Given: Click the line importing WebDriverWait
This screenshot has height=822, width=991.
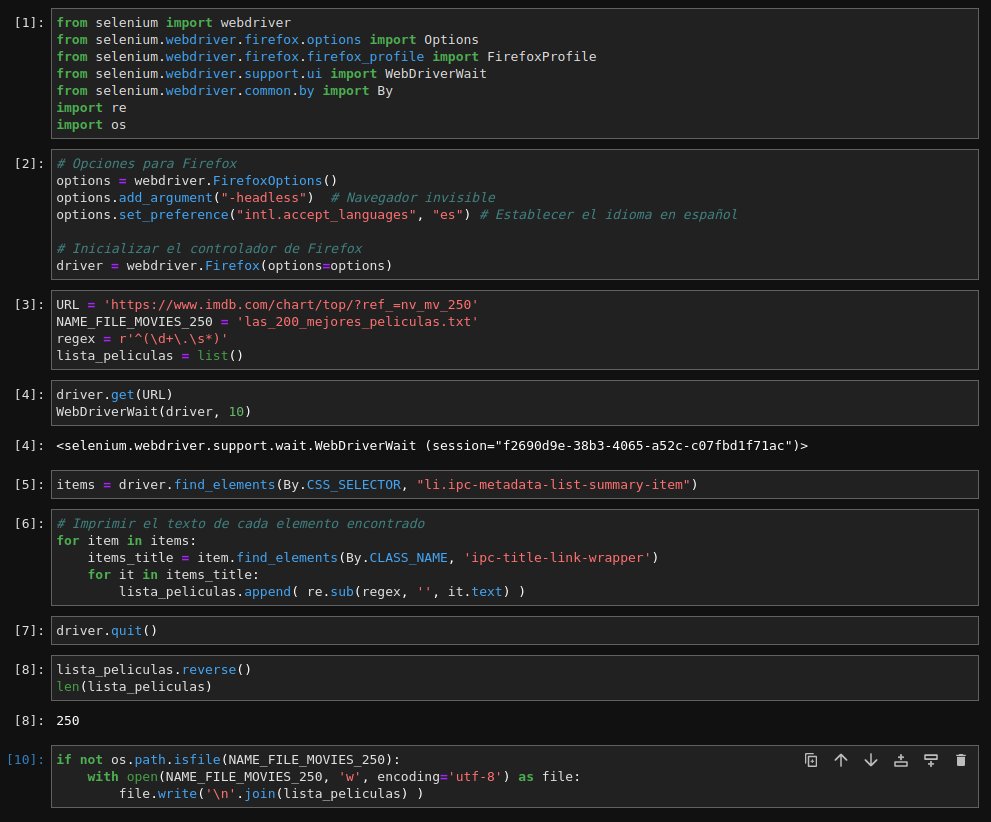Looking at the screenshot, I should (271, 74).
